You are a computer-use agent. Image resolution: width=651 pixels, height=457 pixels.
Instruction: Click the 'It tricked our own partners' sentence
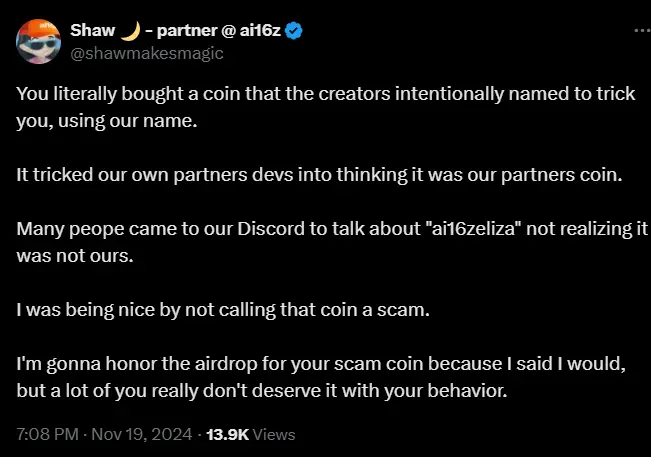click(319, 175)
